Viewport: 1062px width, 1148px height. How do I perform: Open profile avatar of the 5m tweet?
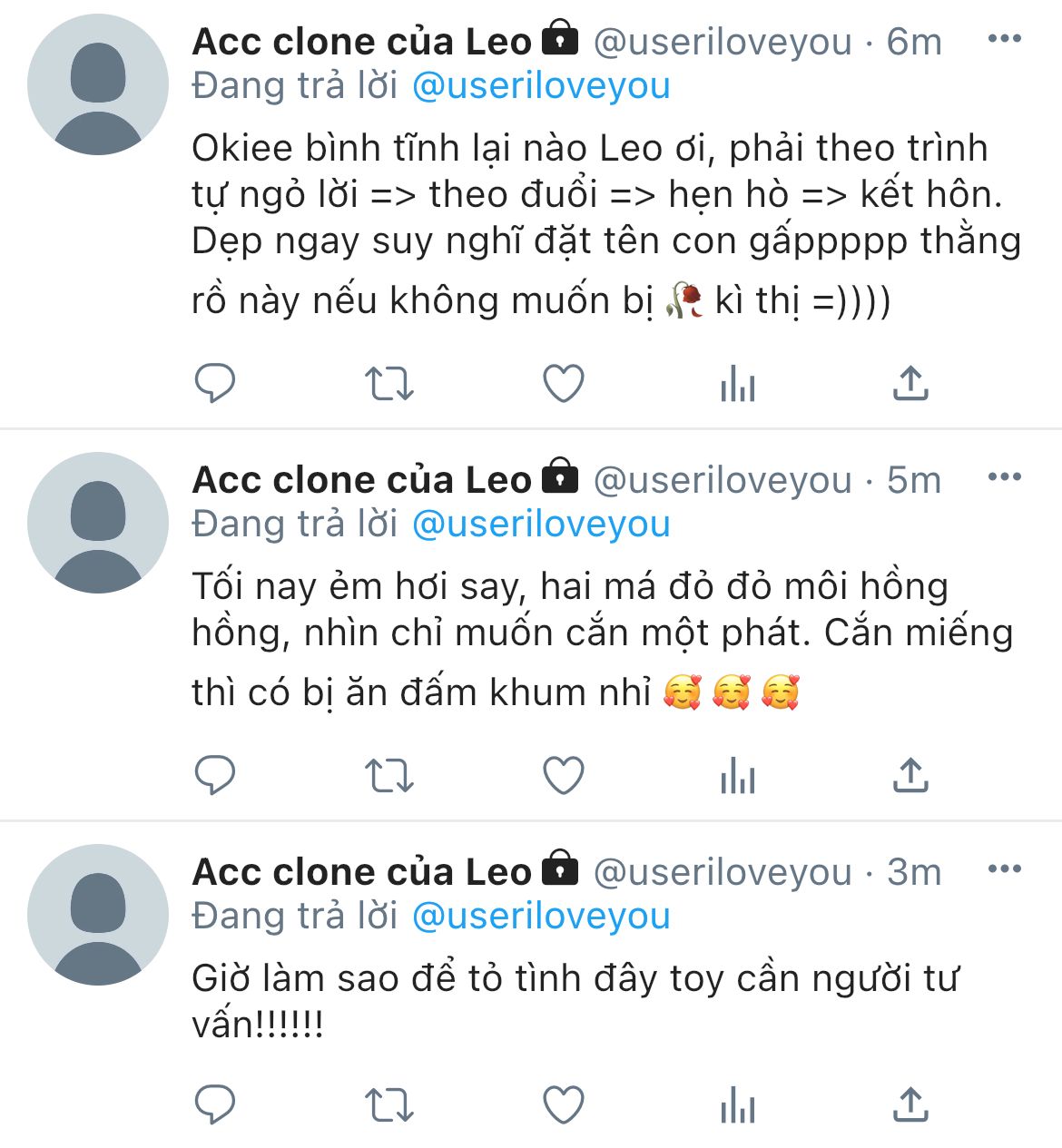point(98,523)
